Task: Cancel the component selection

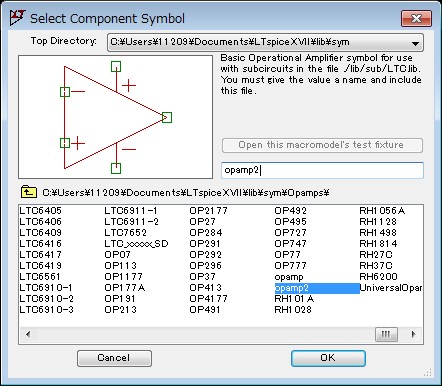Action: (114, 358)
